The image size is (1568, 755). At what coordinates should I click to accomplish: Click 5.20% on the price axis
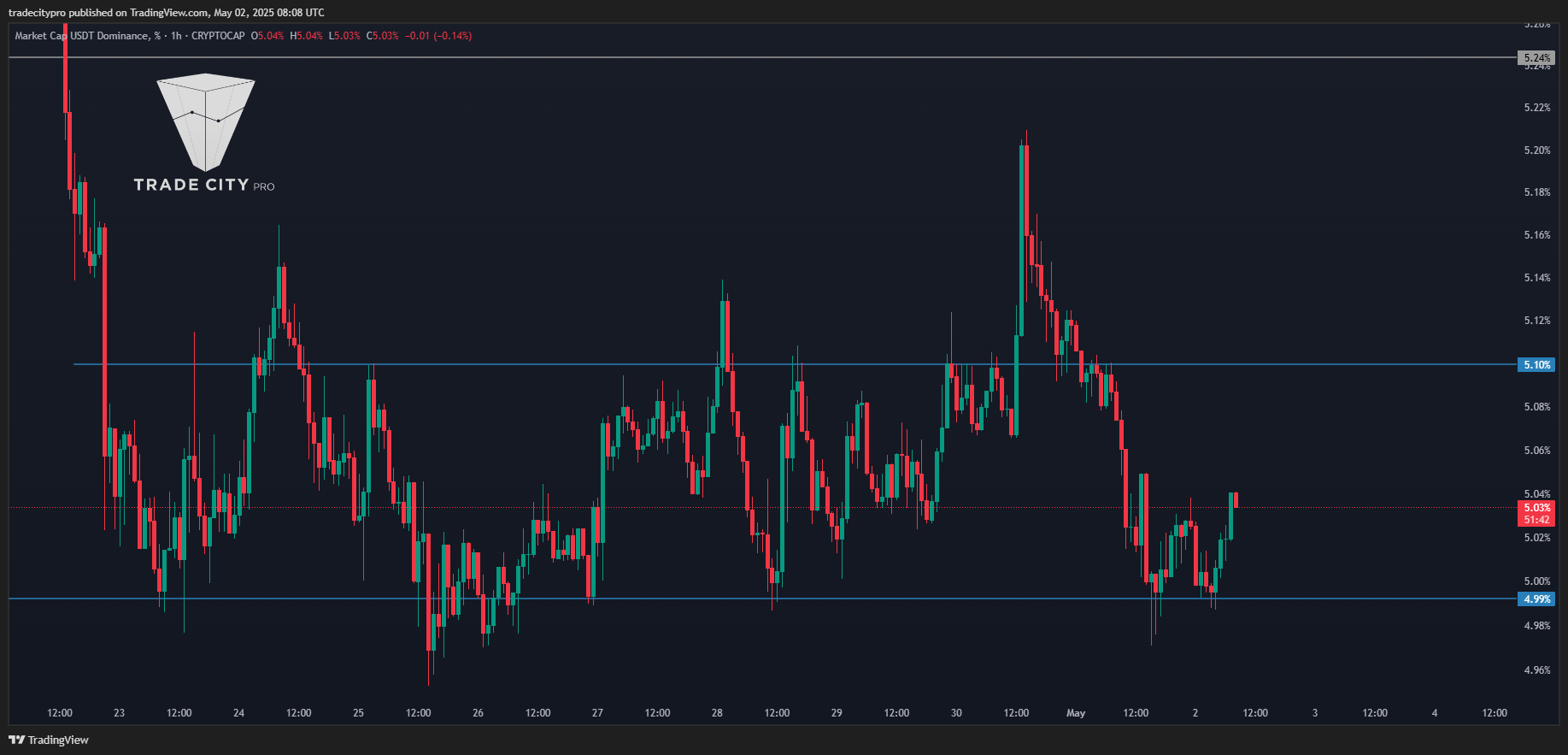pos(1536,150)
